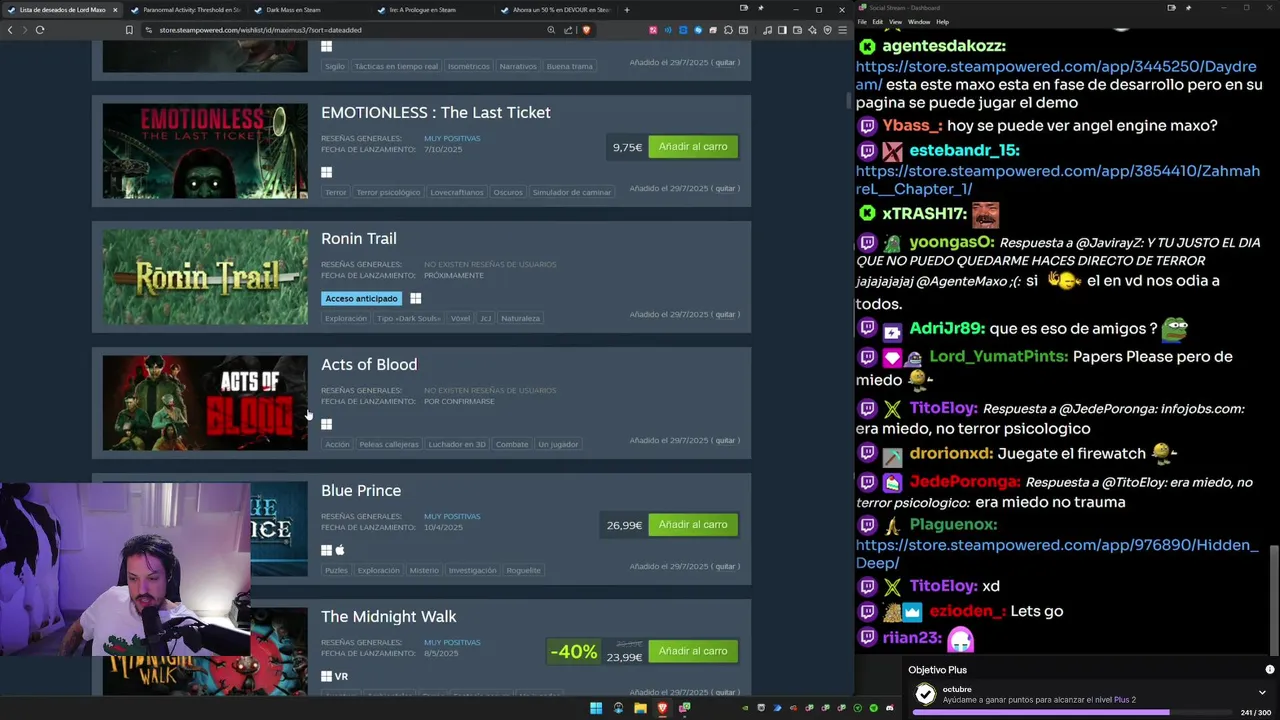1280x720 pixels.
Task: Go back in browser history
Action: [x=10, y=30]
